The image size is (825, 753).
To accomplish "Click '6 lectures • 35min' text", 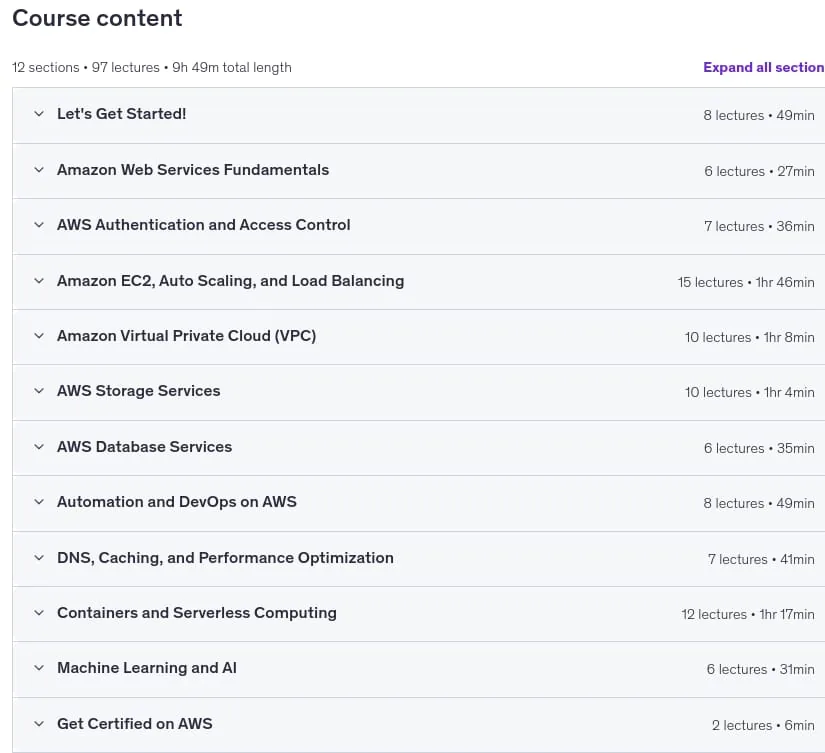I will tap(759, 448).
